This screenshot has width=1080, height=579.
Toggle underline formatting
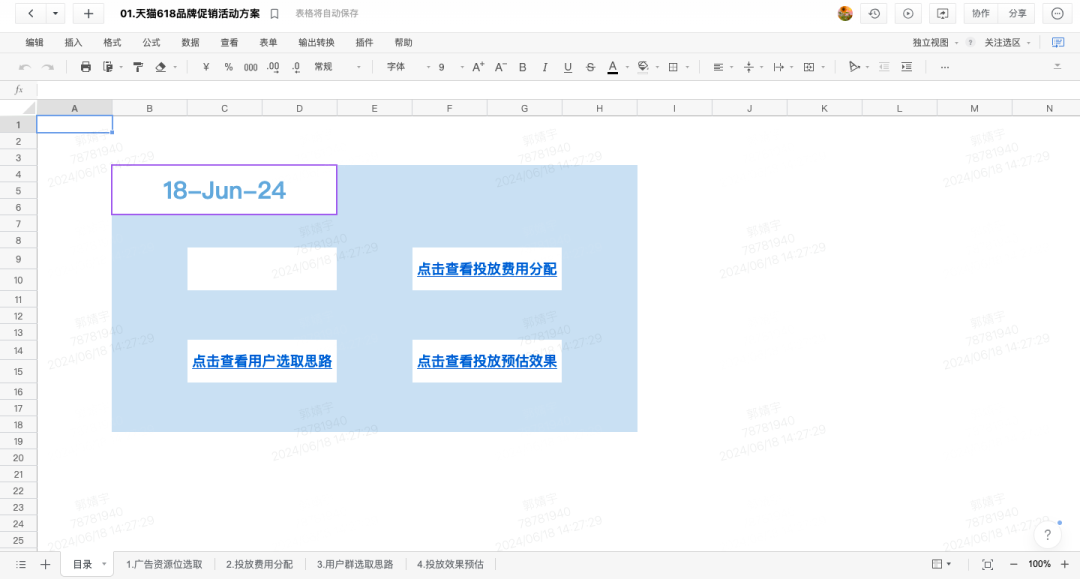pyautogui.click(x=568, y=67)
